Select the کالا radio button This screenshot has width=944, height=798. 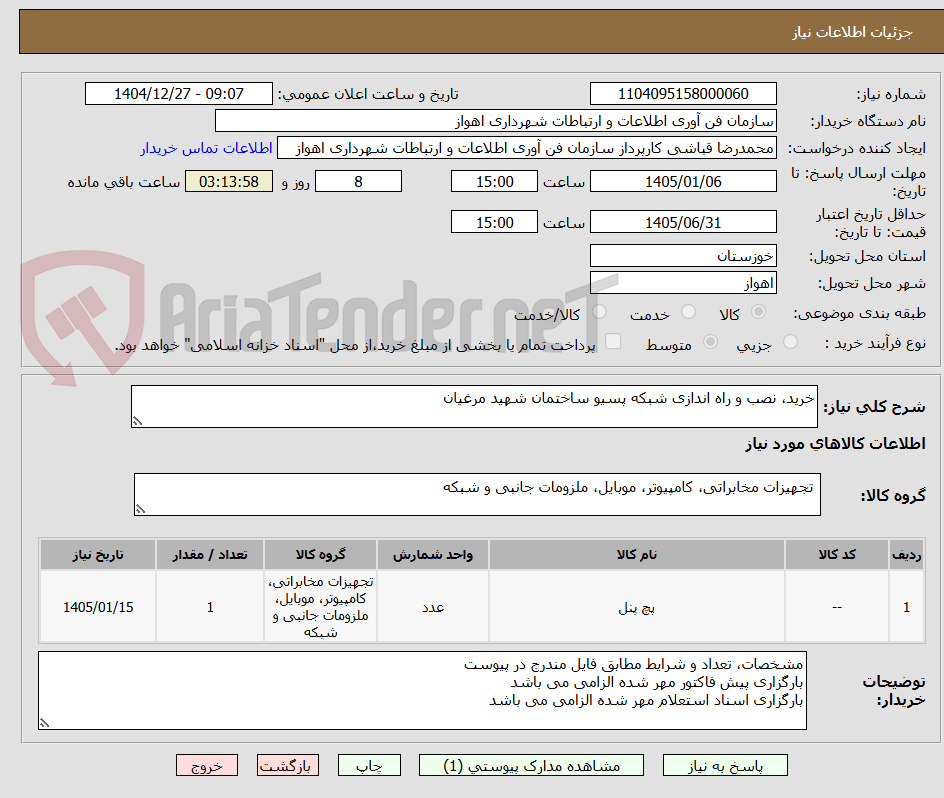click(759, 312)
